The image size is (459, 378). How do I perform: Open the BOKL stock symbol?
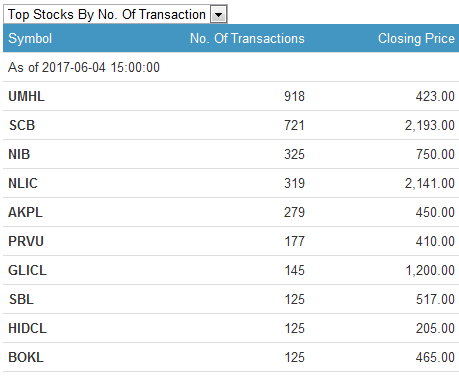coord(26,357)
